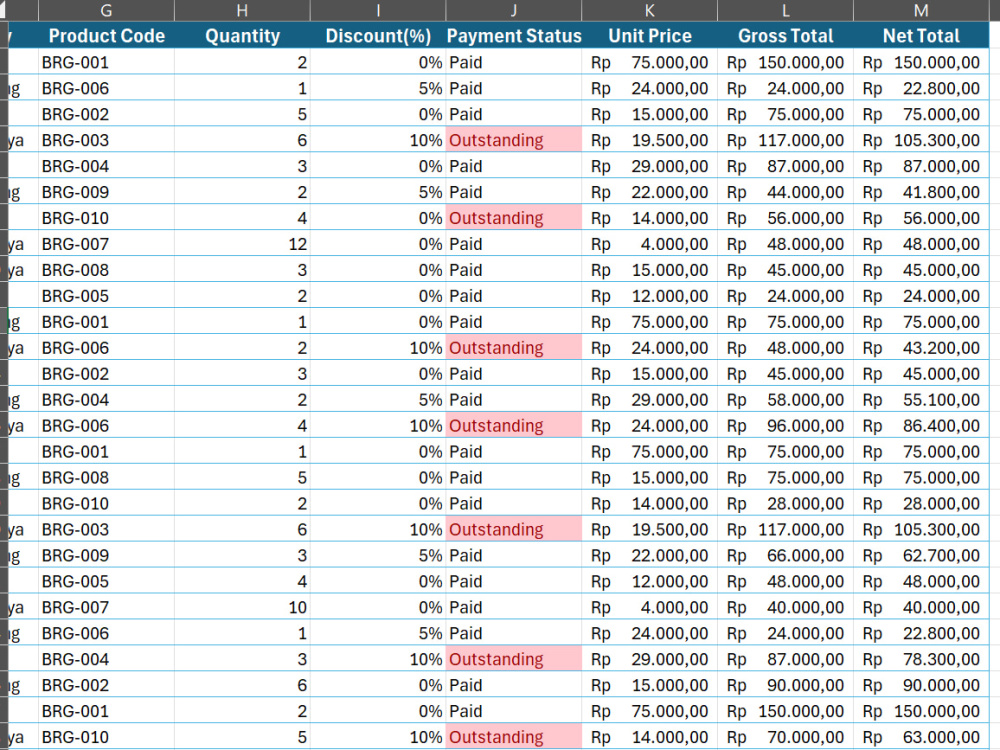Screen dimensions: 1000x750
Task: Select column G header
Action: tap(107, 10)
